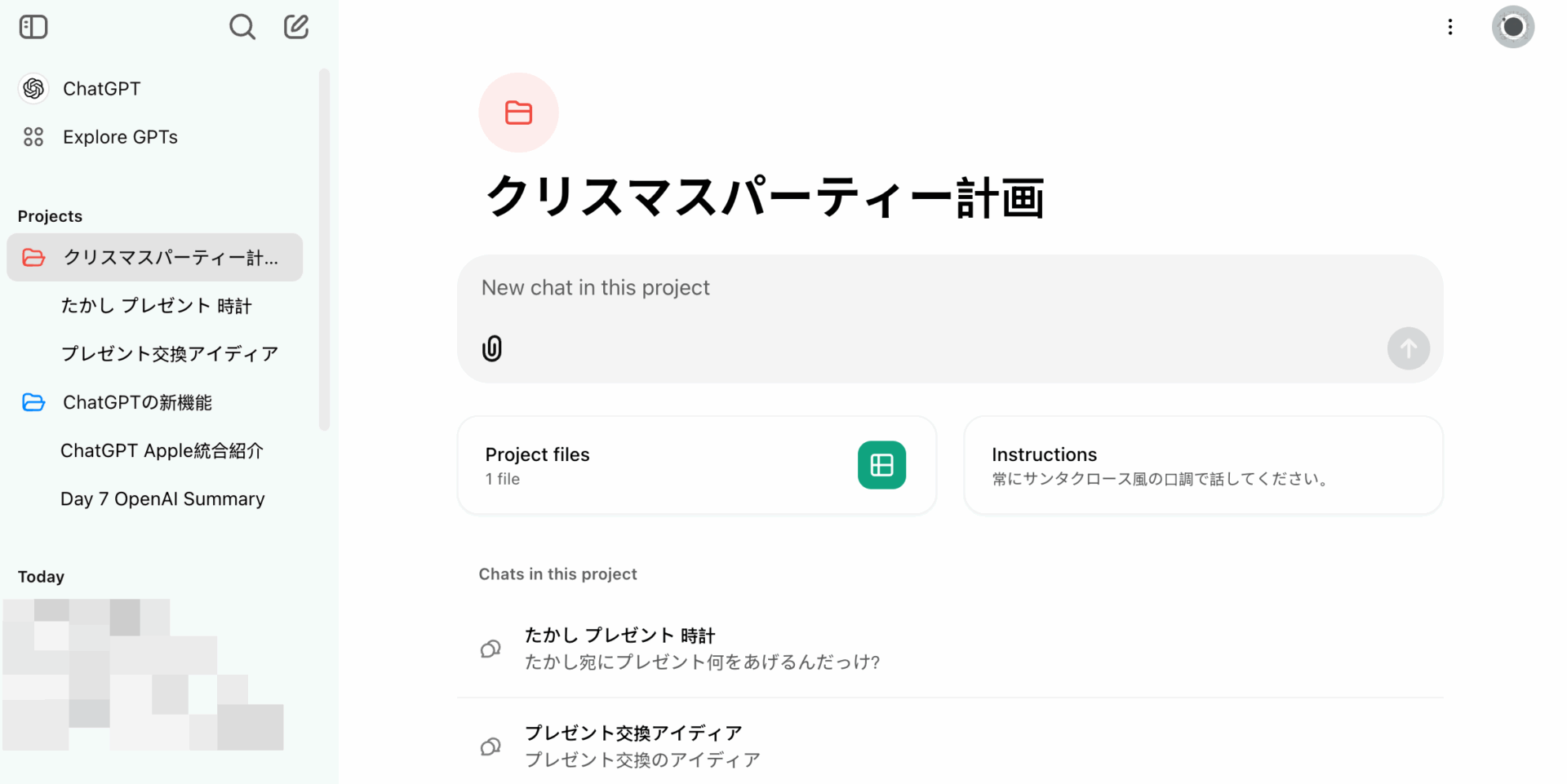Screen dimensions: 1567x784
Task: Click the green Project files spreadsheet icon
Action: (x=881, y=465)
